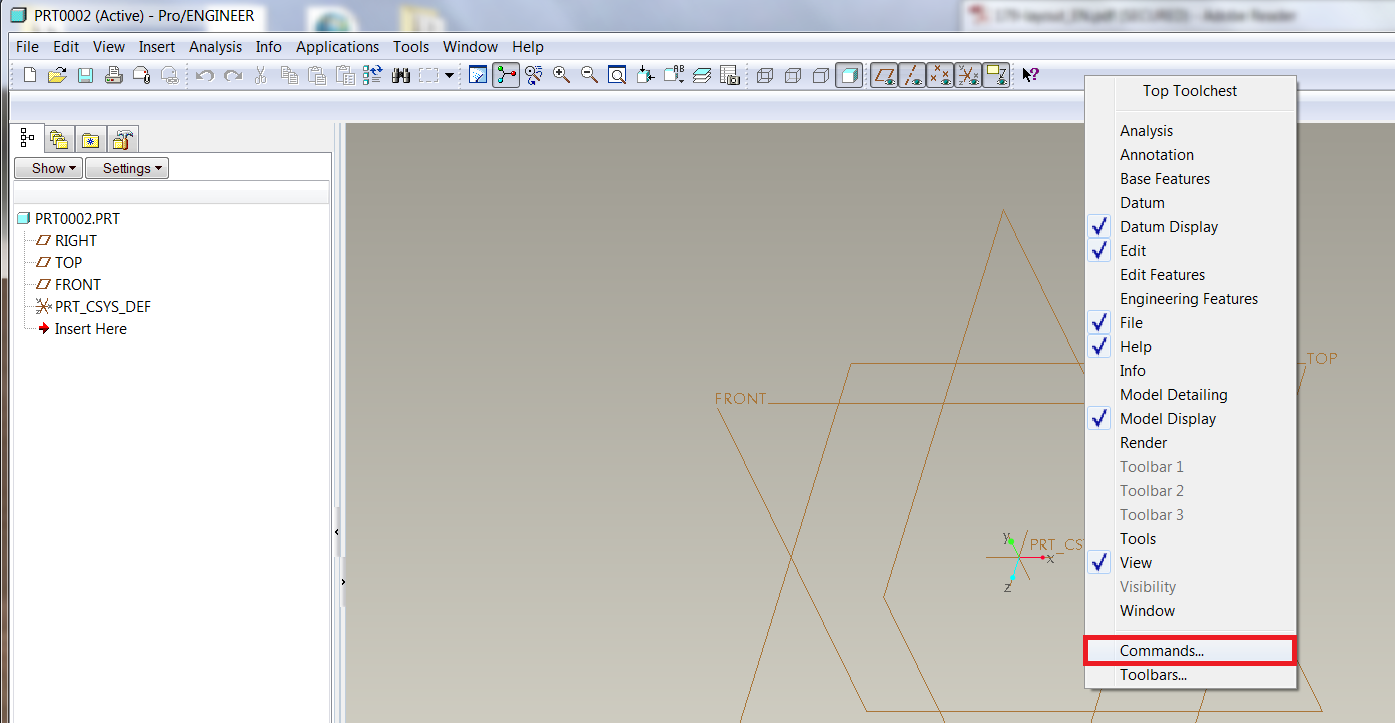
Task: Toggle annotation element display
Action: click(996, 75)
